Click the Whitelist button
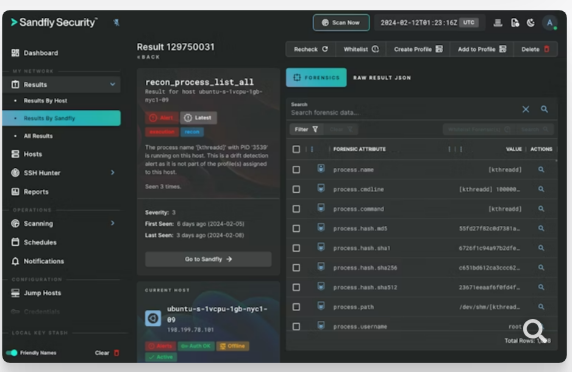The width and height of the screenshot is (572, 372). [361, 49]
